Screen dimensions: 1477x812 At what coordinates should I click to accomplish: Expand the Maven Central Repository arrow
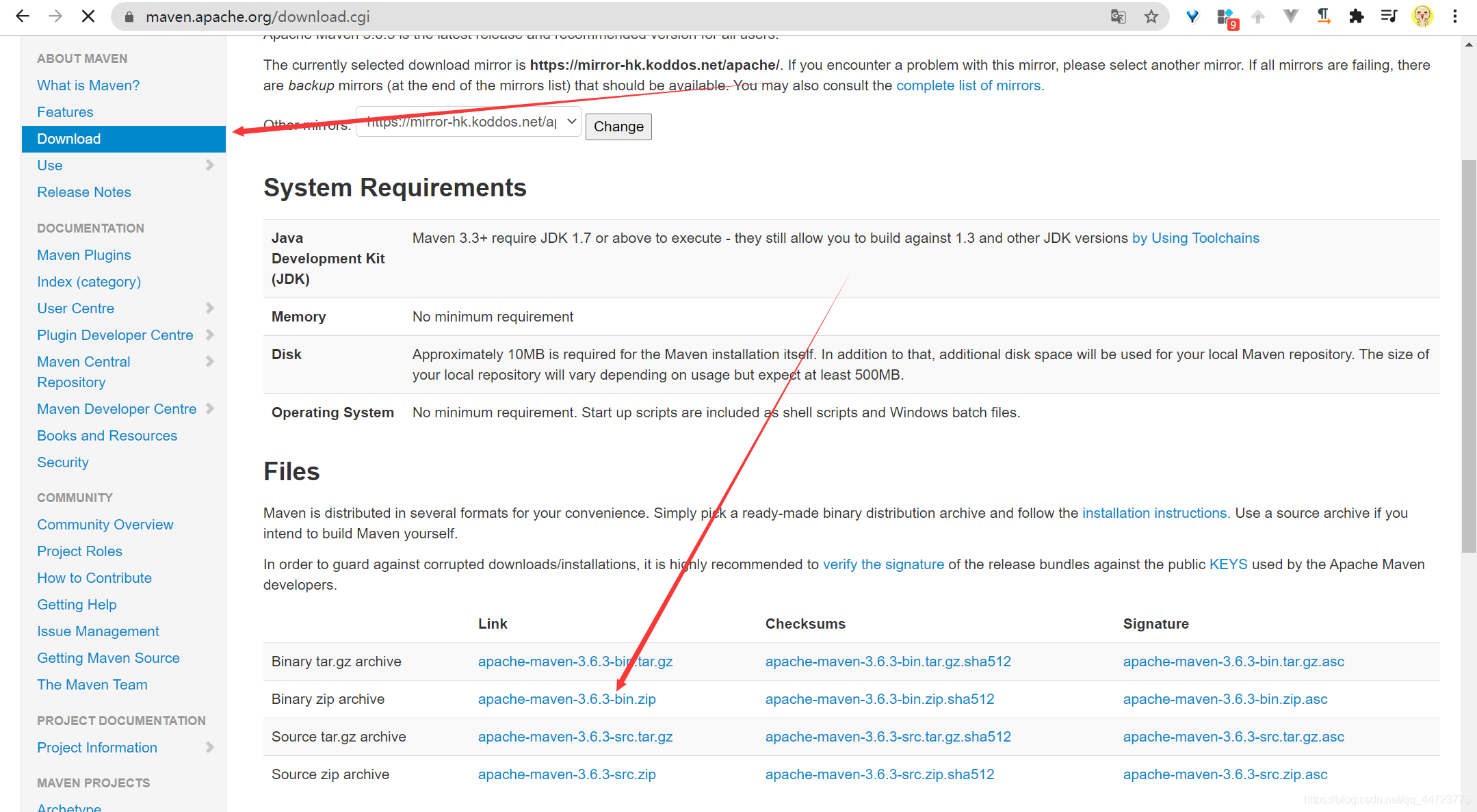click(210, 361)
